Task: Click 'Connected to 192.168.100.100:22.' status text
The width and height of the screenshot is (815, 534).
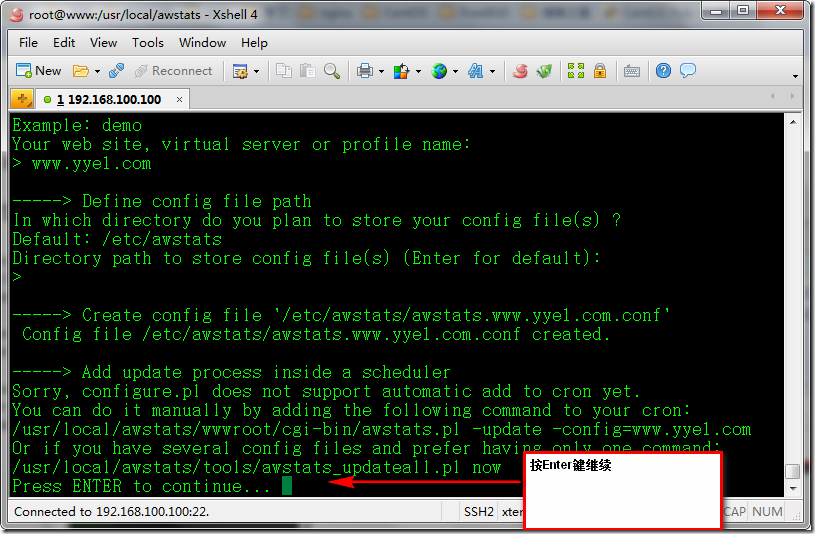Action: [x=111, y=512]
